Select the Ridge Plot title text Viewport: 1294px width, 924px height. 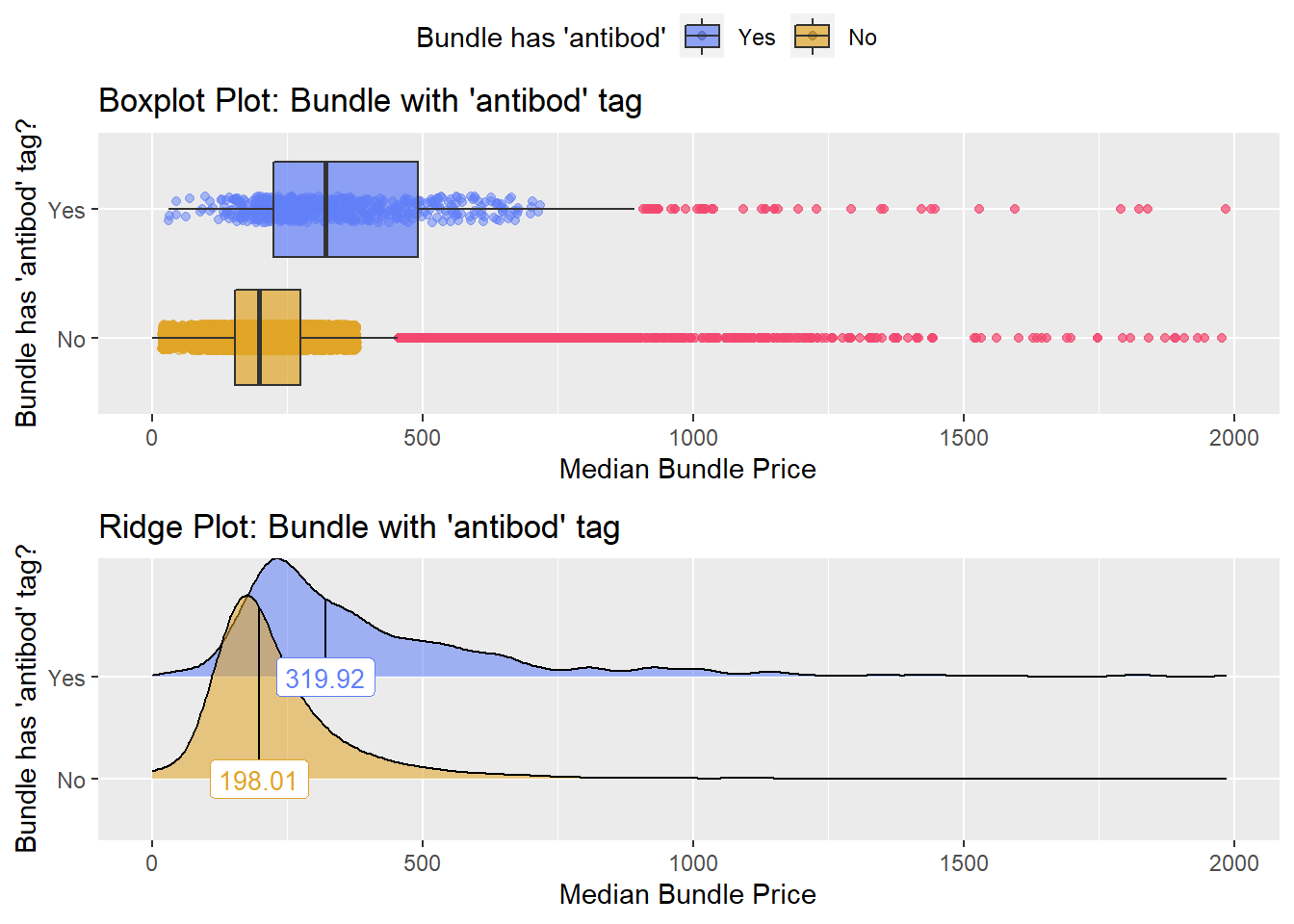pyautogui.click(x=359, y=526)
